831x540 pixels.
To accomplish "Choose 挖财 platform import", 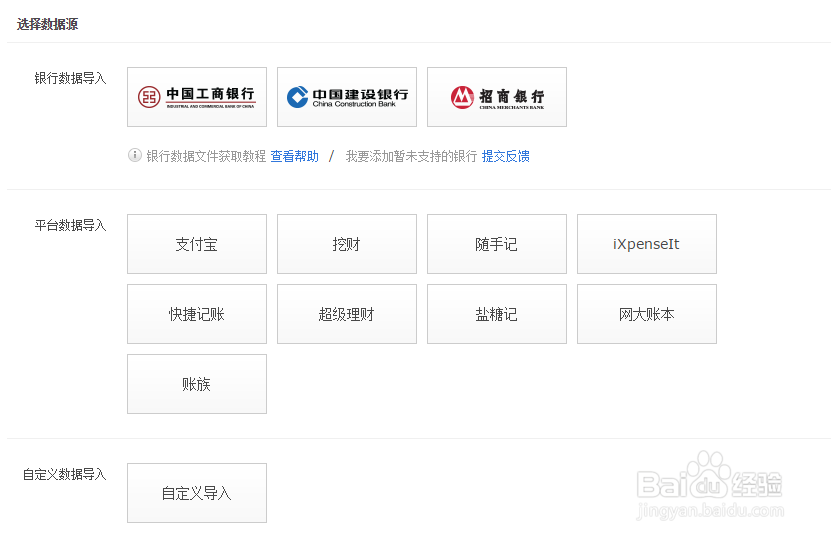I will click(x=347, y=244).
